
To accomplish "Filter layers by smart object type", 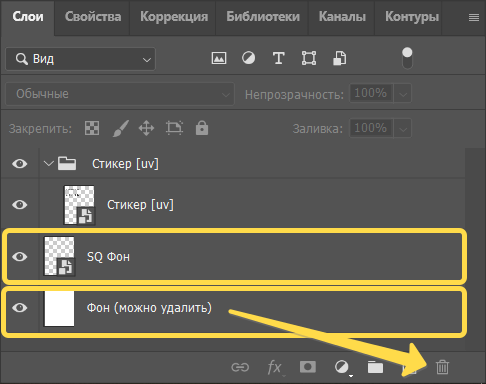I will tap(340, 58).
